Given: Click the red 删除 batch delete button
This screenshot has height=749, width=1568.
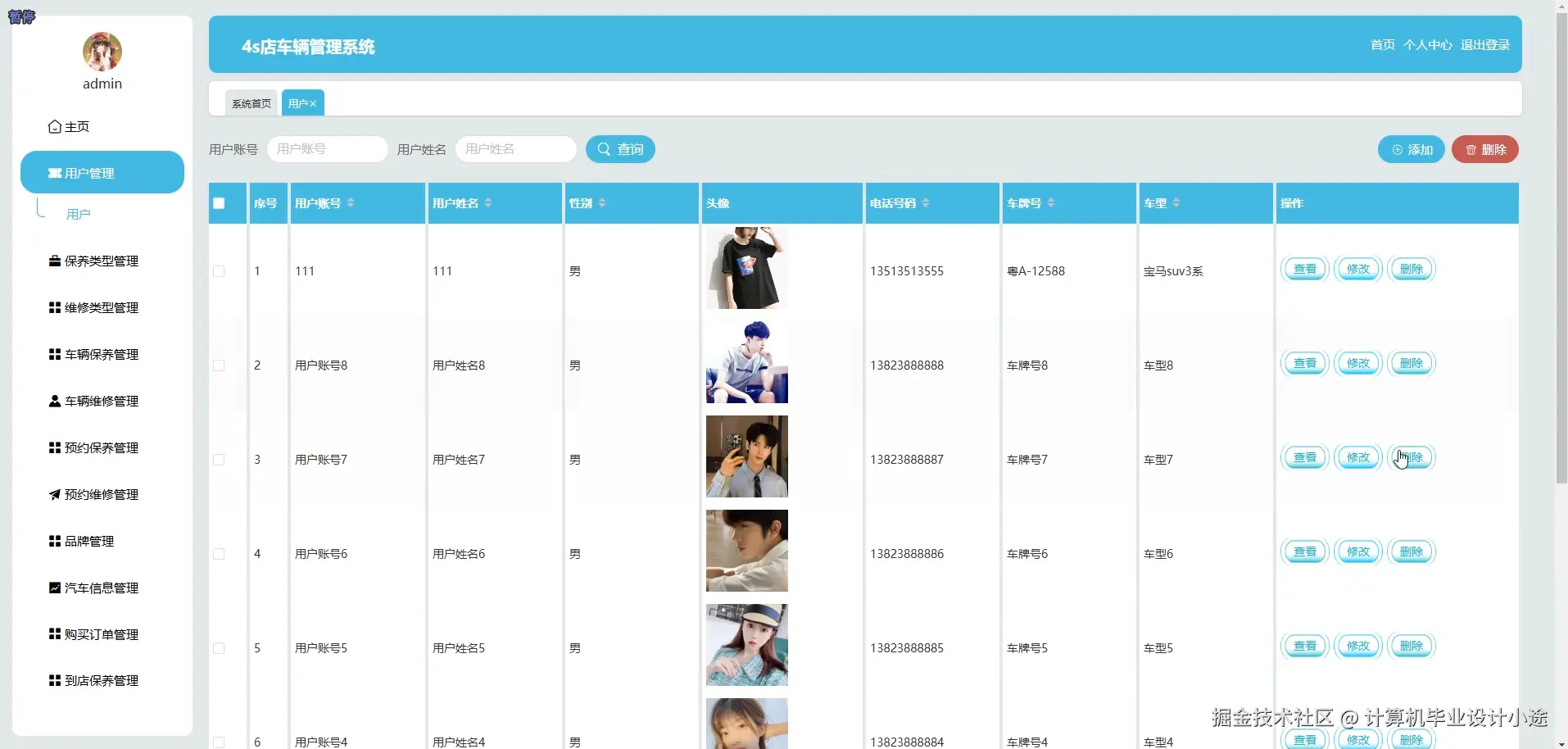Looking at the screenshot, I should 1485,150.
